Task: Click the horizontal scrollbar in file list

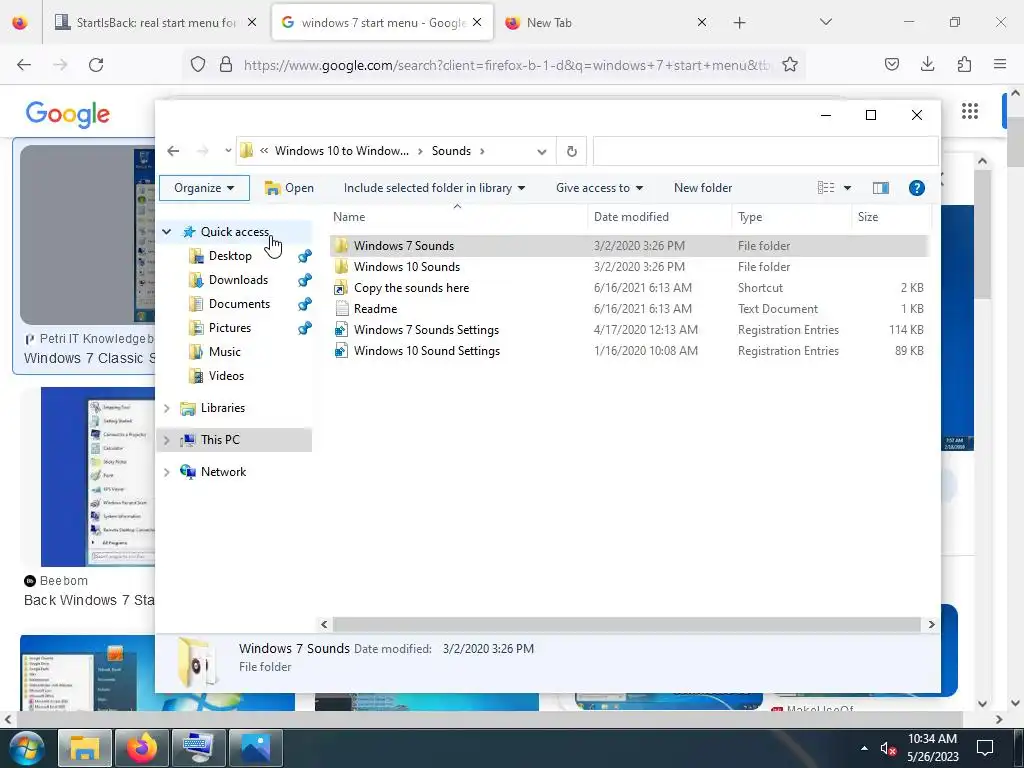Action: [x=627, y=624]
